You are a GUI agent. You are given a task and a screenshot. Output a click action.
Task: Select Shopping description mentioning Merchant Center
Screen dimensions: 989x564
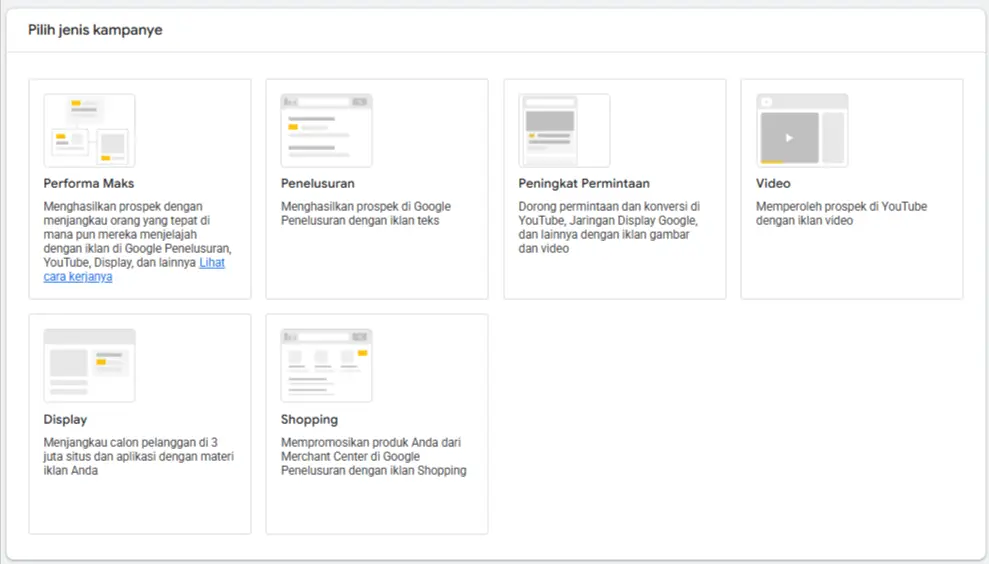373,456
